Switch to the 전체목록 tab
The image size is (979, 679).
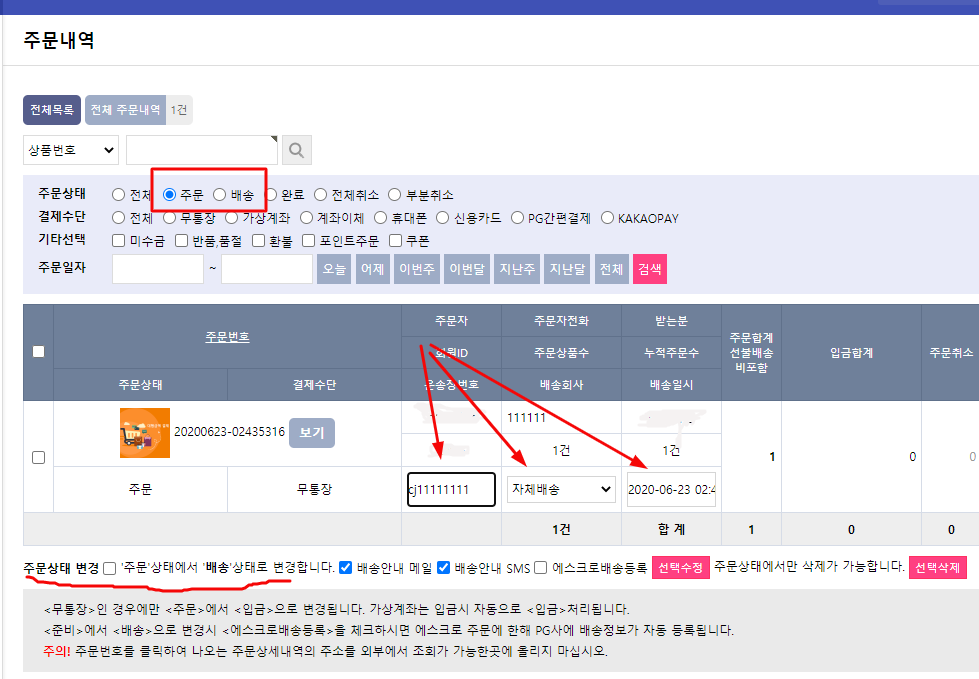coord(52,110)
